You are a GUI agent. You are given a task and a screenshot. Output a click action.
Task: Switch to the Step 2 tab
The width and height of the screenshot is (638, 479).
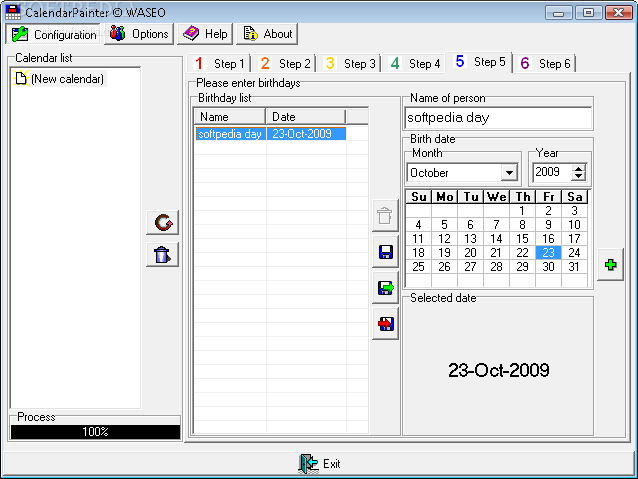coord(284,63)
